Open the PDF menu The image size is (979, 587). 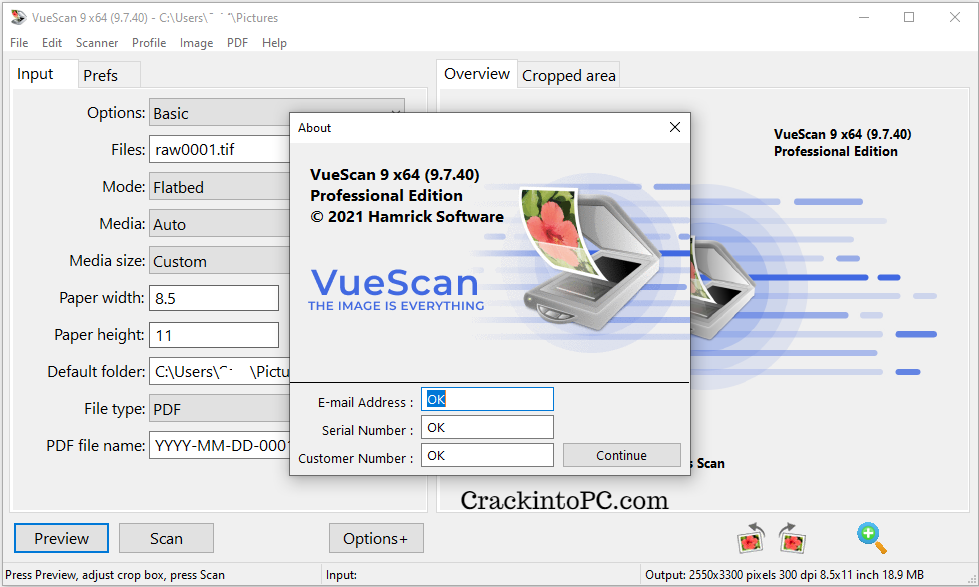237,42
